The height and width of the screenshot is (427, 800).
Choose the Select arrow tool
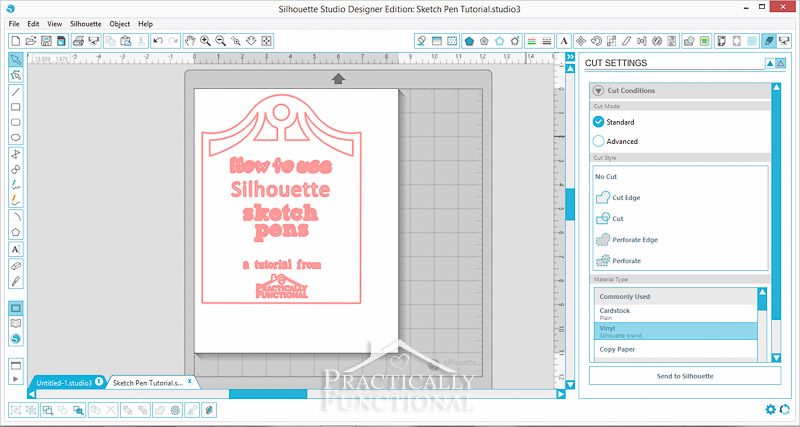pos(16,60)
